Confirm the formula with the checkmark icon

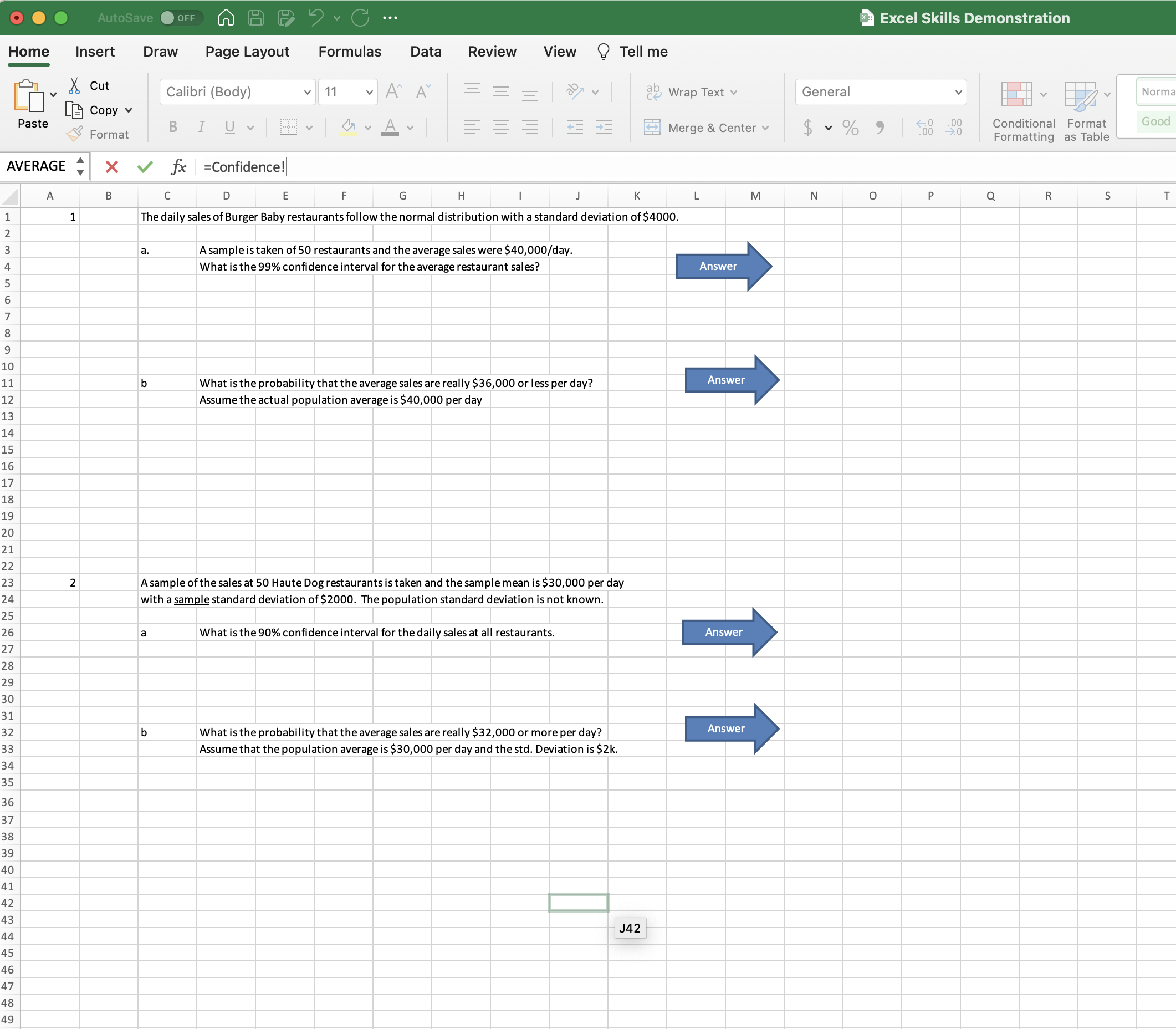145,166
